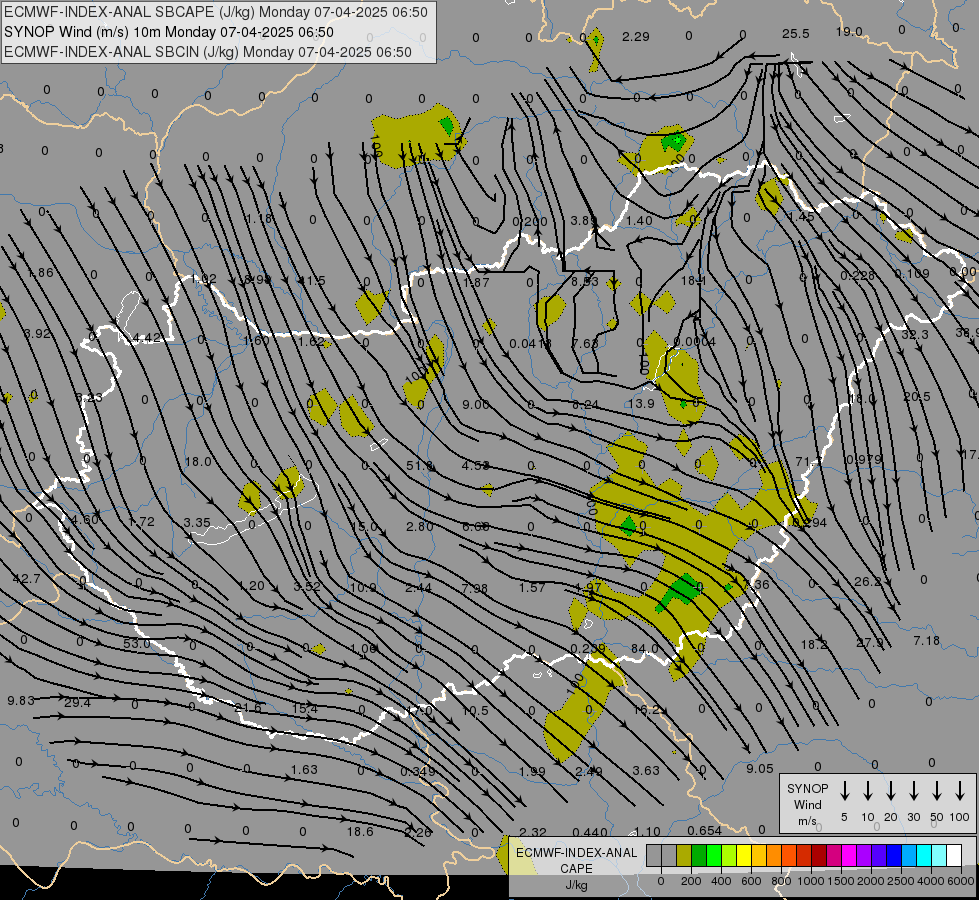The height and width of the screenshot is (900, 979).
Task: Click the 5 m/s wind arrow in legend
Action: (845, 791)
